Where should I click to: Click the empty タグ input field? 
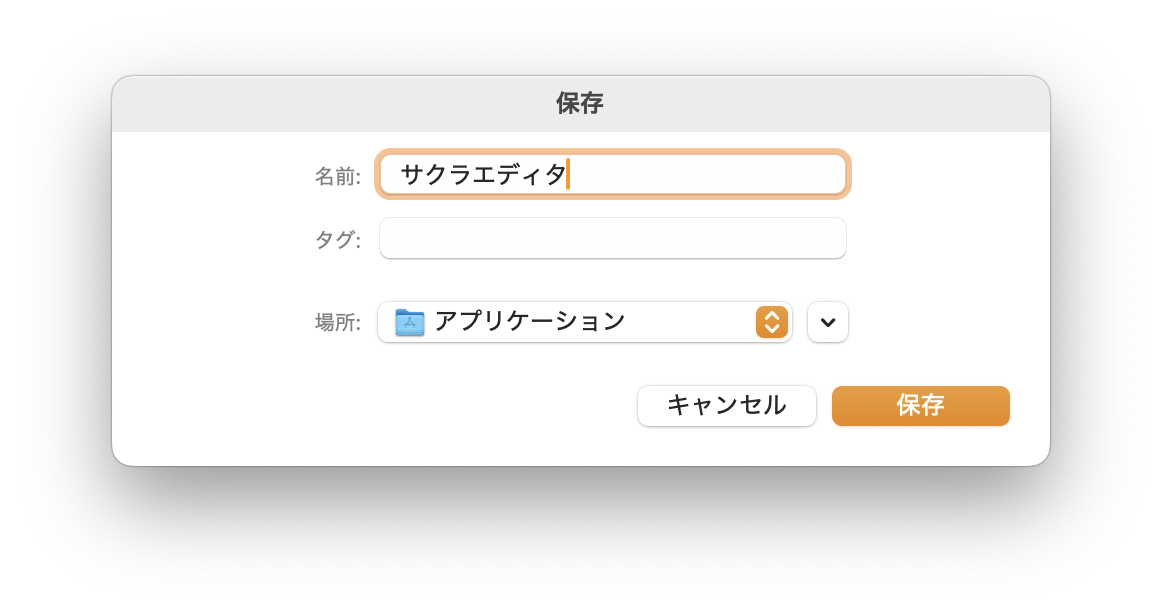(x=612, y=237)
